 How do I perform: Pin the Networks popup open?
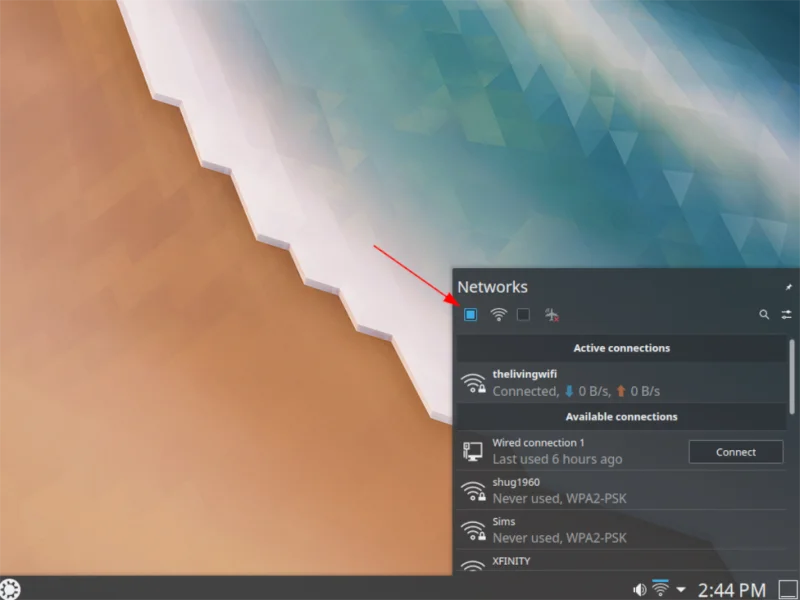(788, 287)
